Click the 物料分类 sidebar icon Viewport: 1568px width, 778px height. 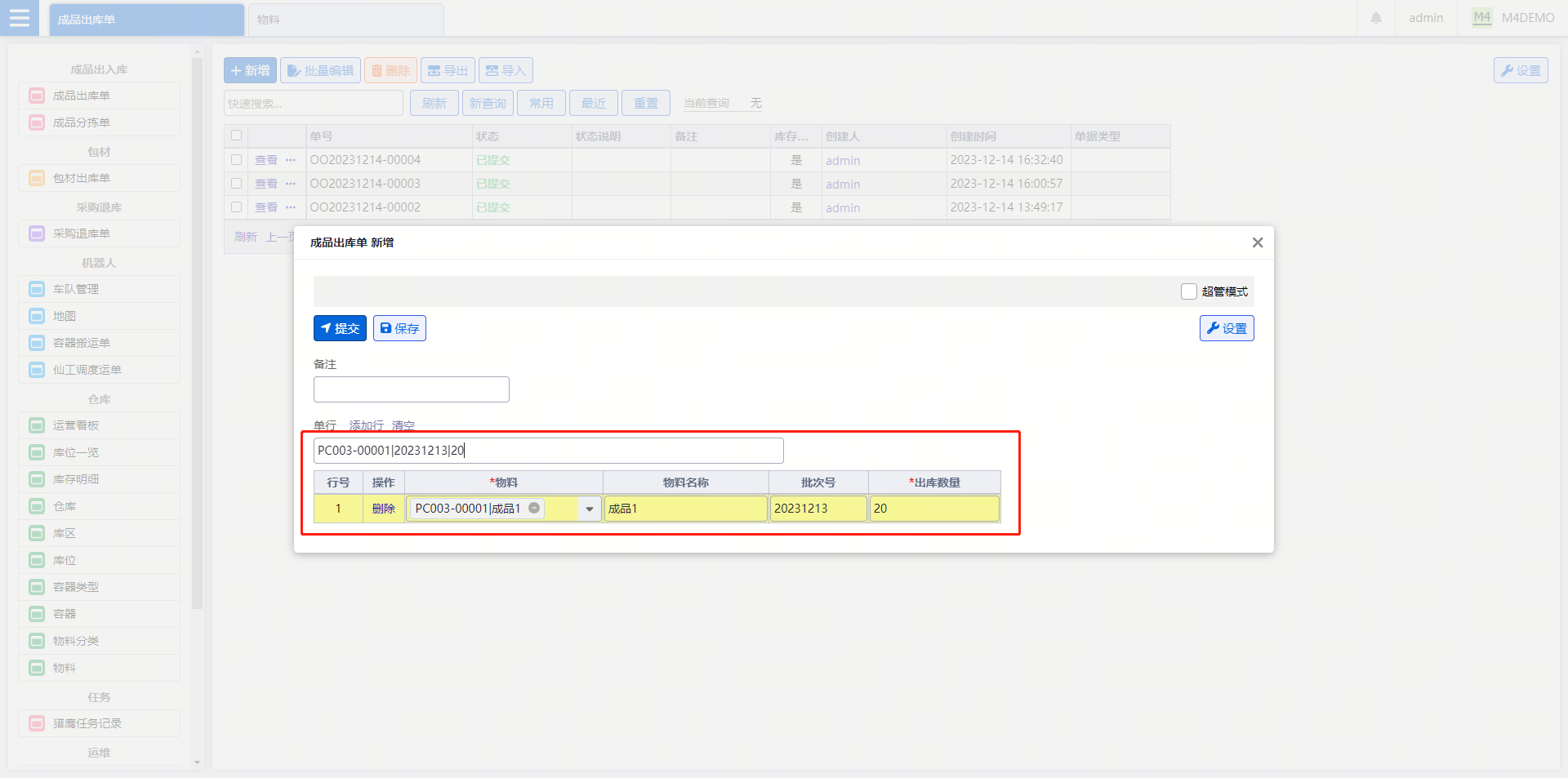point(37,641)
